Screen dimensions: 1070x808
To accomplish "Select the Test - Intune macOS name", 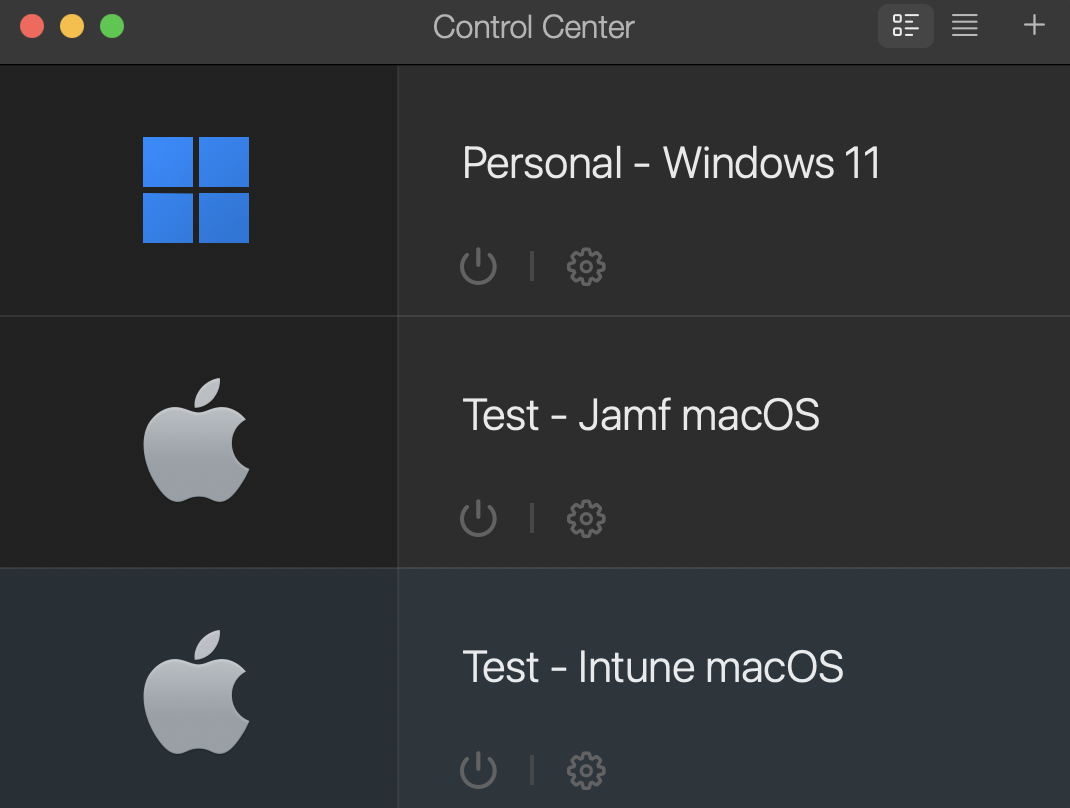I will [x=653, y=667].
